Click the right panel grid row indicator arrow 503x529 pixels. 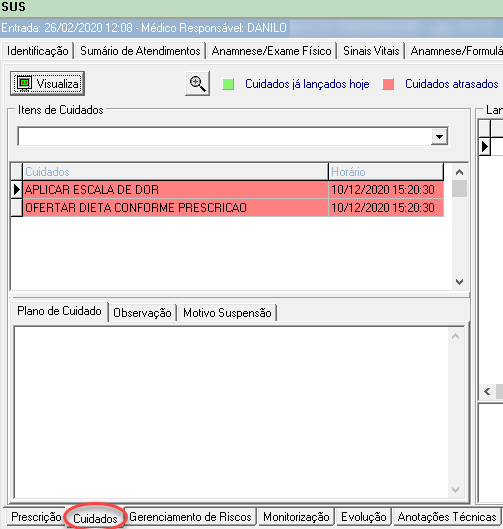(485, 146)
